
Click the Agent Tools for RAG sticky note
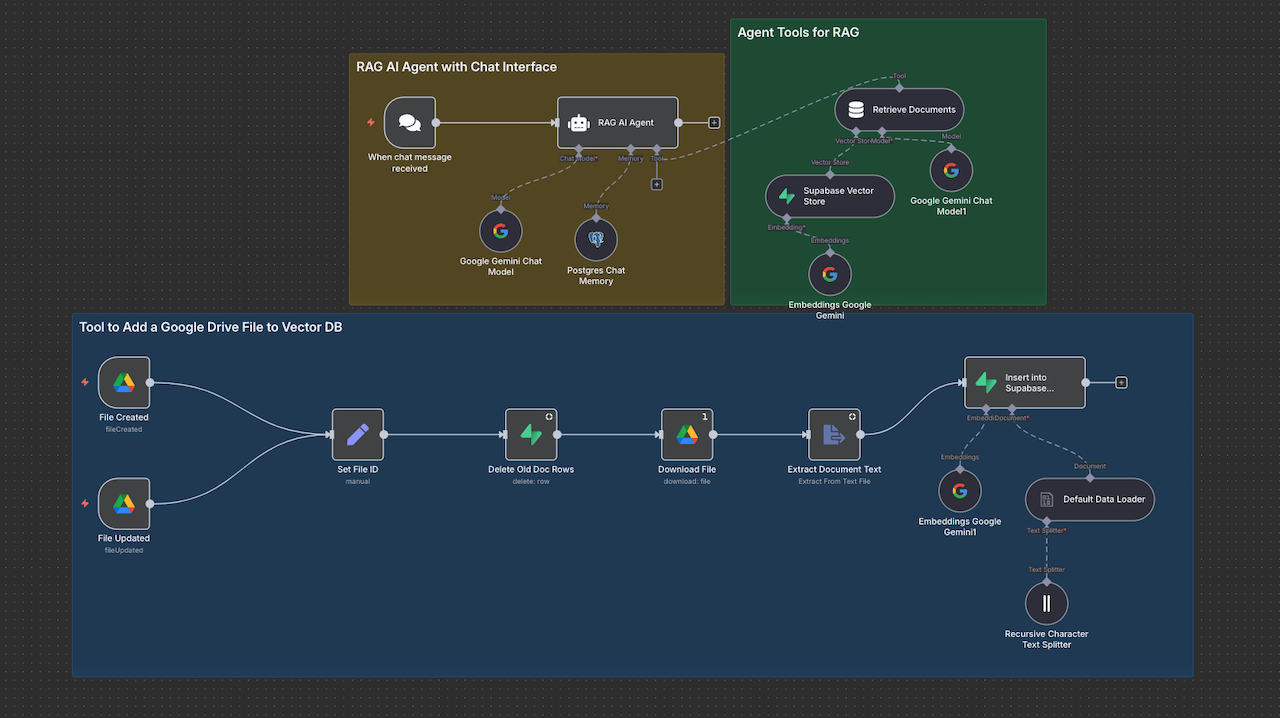797,32
